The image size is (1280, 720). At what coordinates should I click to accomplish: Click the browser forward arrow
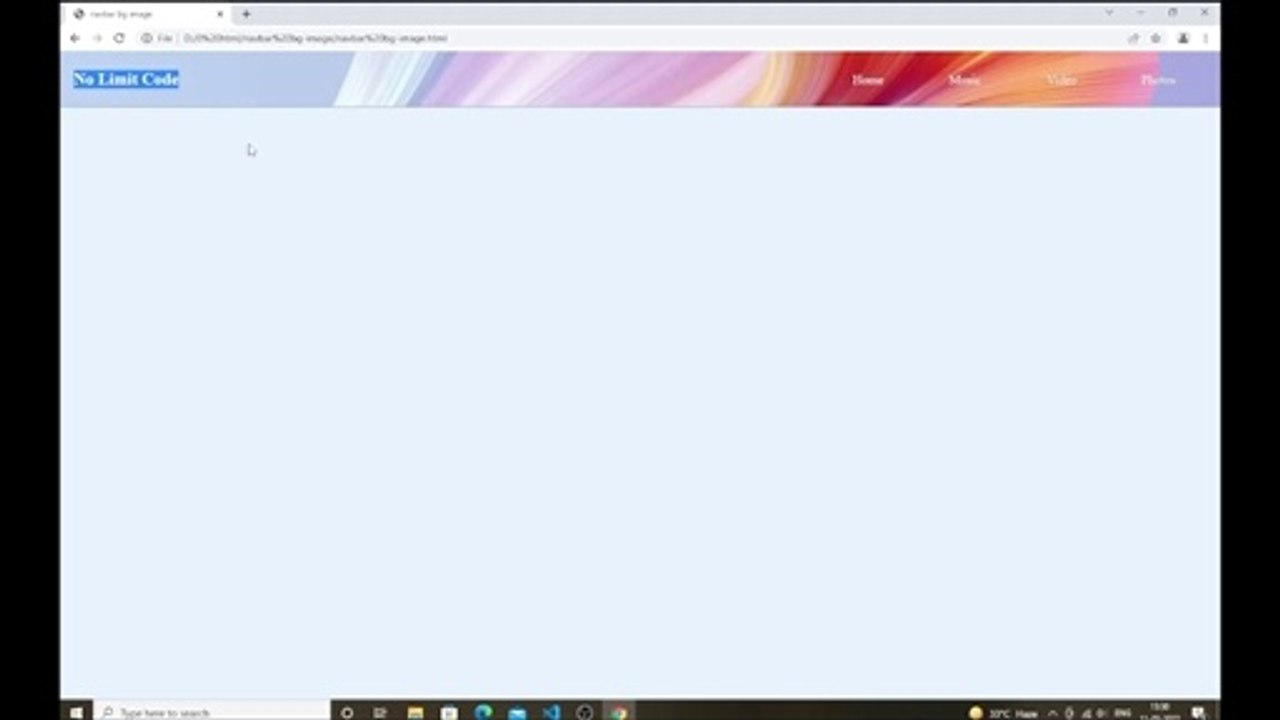tap(97, 38)
